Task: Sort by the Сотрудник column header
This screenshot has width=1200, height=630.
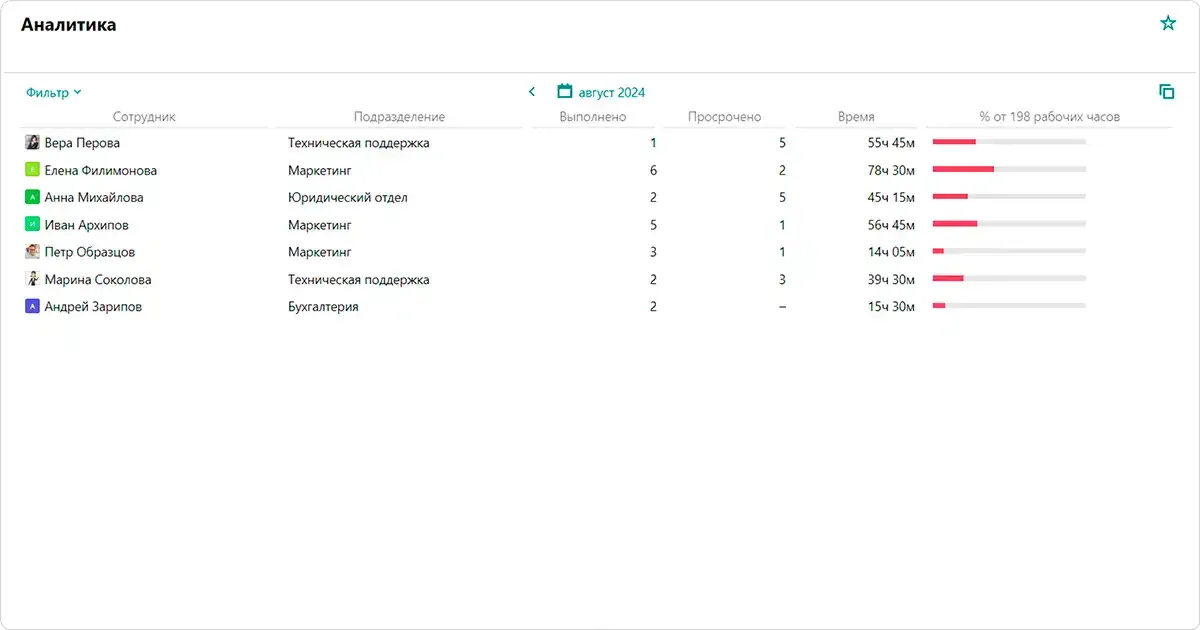Action: (x=144, y=117)
